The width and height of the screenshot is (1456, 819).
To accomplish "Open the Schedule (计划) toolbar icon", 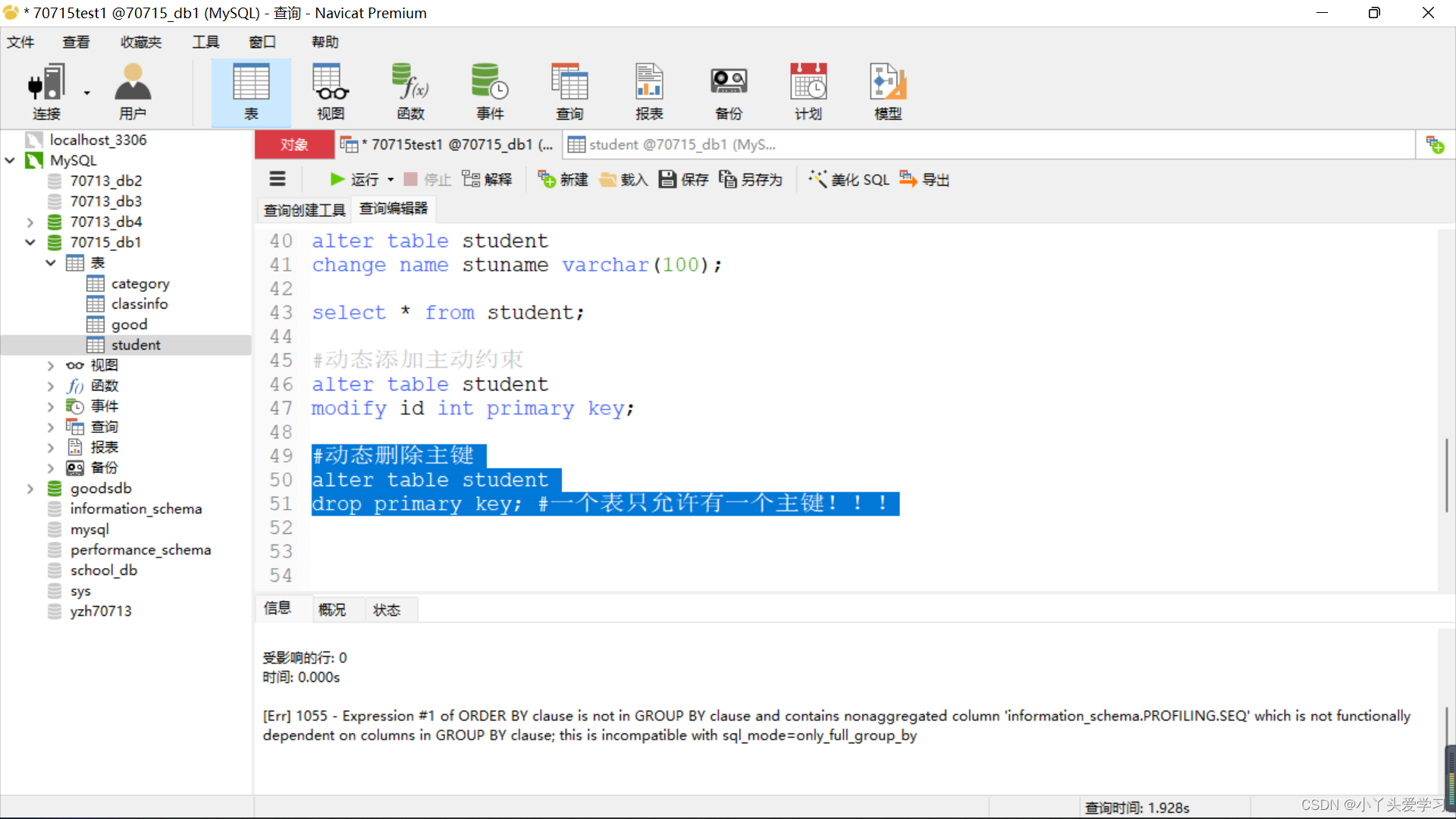I will [x=808, y=92].
